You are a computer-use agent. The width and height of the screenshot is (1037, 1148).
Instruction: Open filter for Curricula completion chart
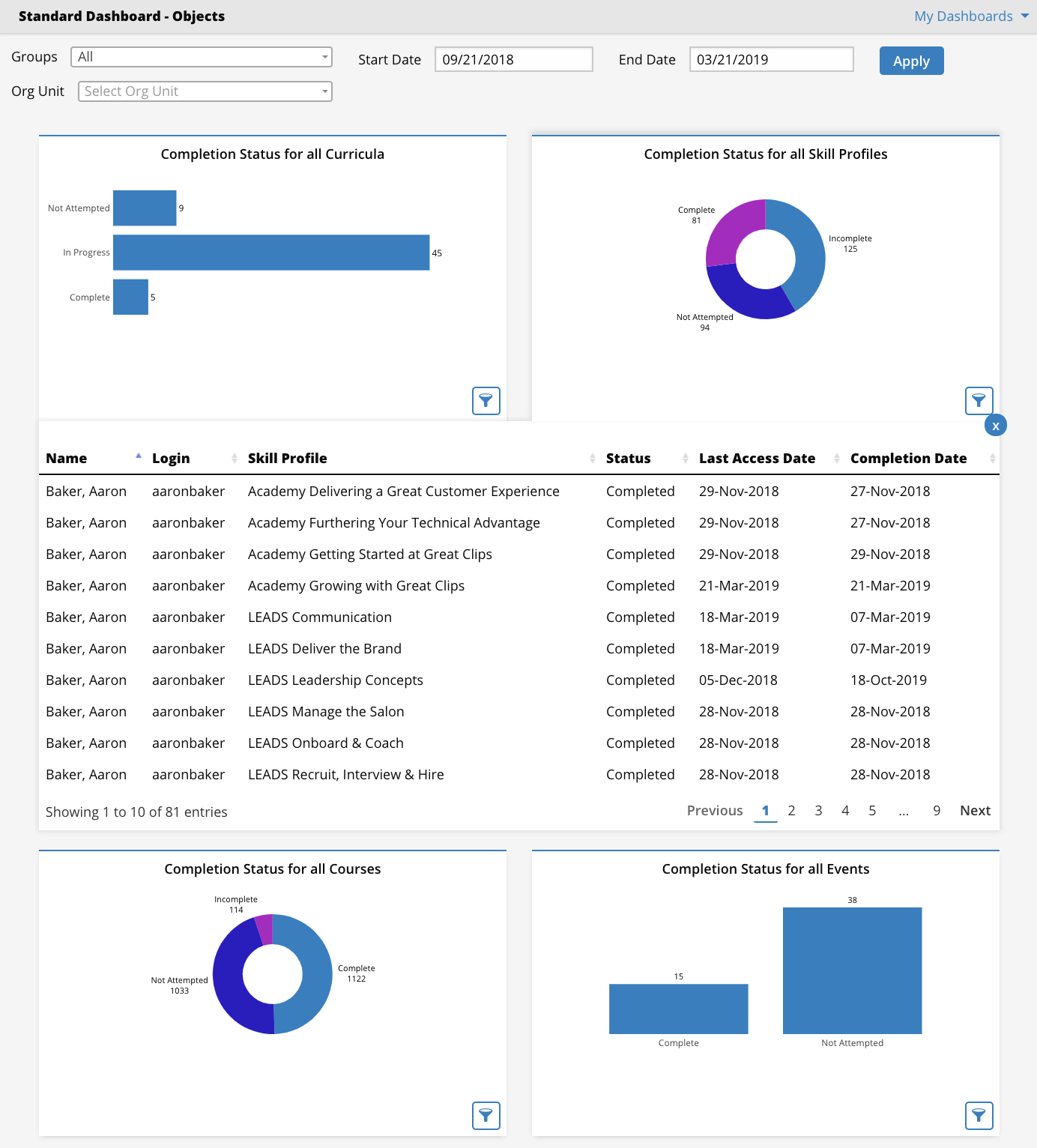[486, 401]
